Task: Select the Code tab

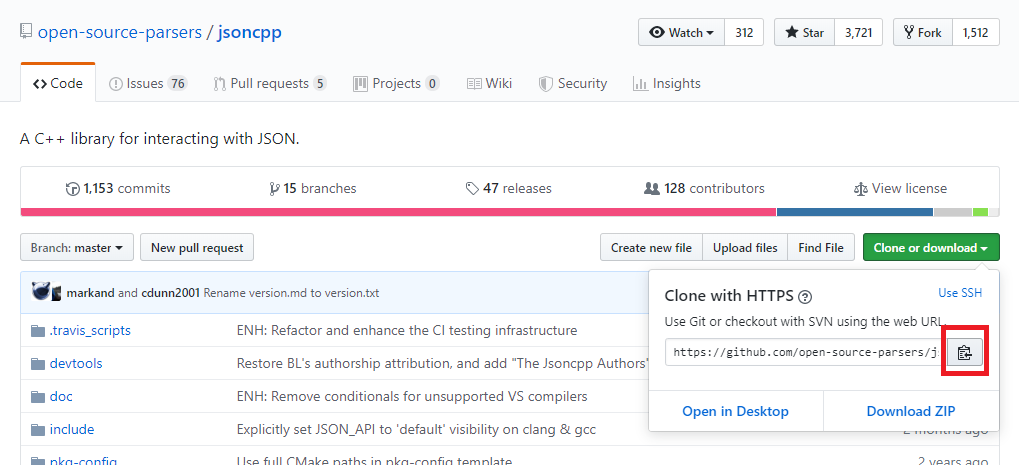Action: tap(58, 83)
